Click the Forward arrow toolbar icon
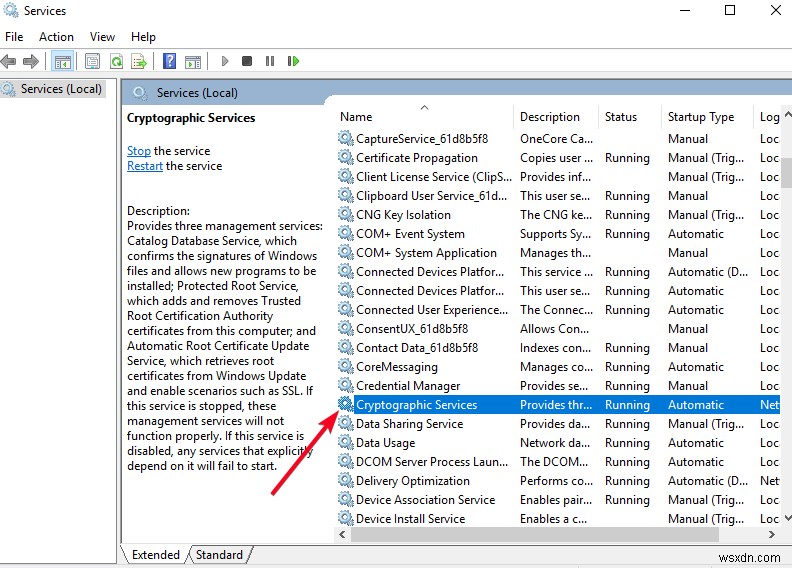 coord(30,62)
